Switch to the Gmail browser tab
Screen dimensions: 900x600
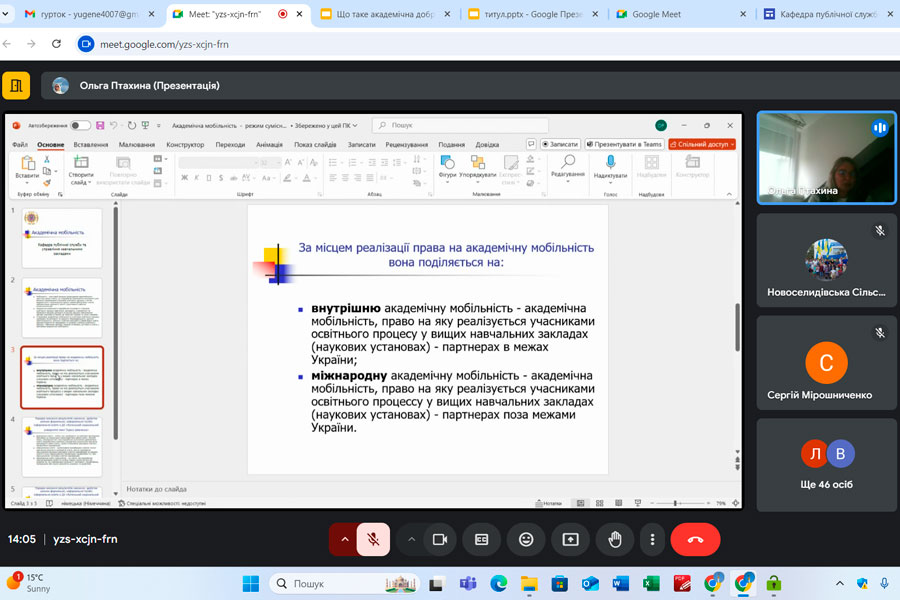pyautogui.click(x=88, y=14)
